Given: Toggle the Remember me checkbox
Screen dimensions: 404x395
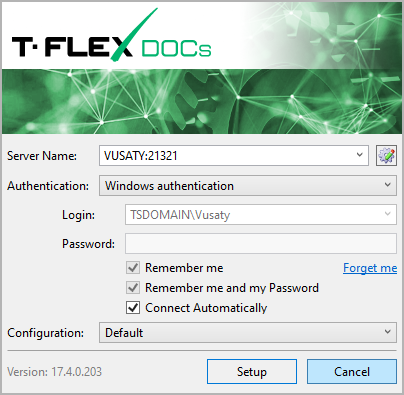Looking at the screenshot, I should (x=133, y=268).
